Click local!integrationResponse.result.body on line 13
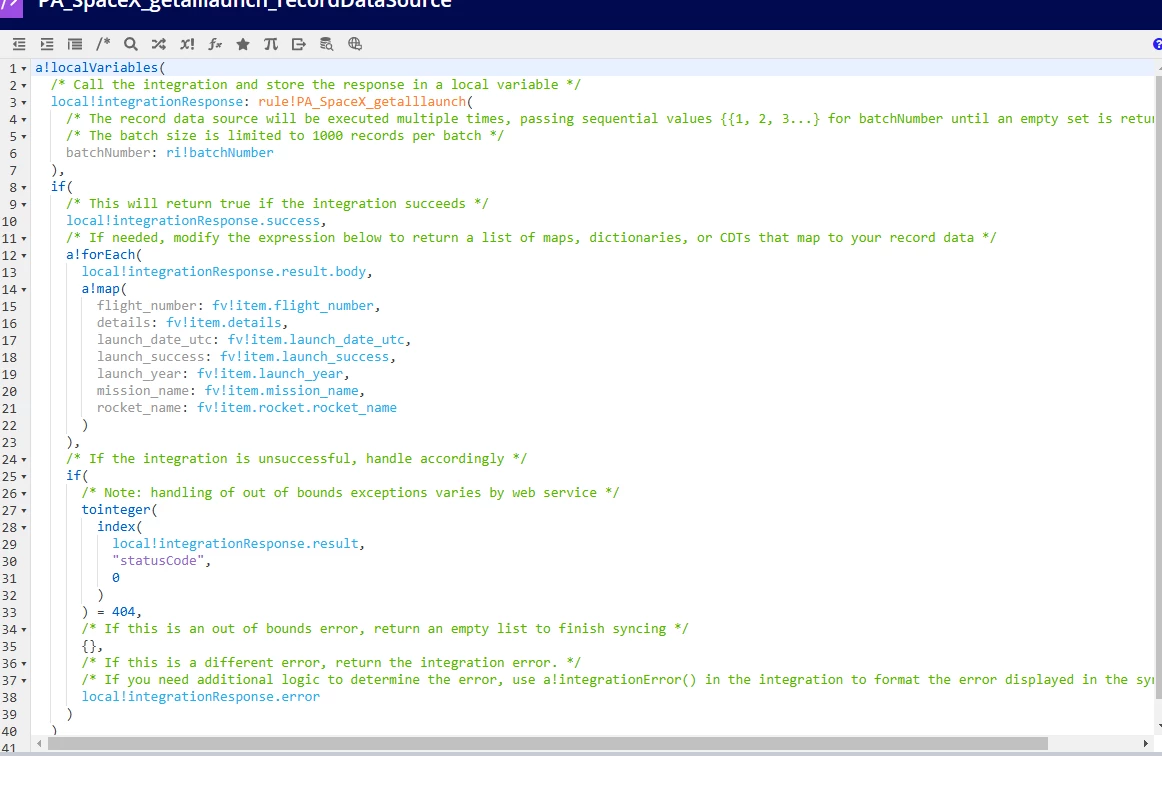1162x803 pixels. [x=224, y=272]
